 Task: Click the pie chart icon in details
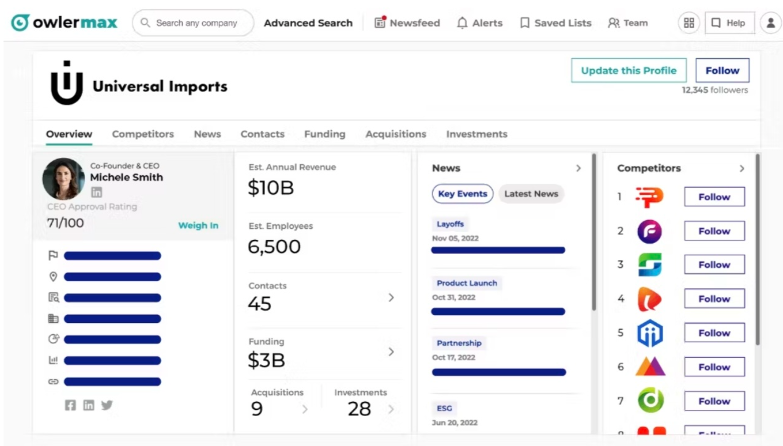point(53,339)
